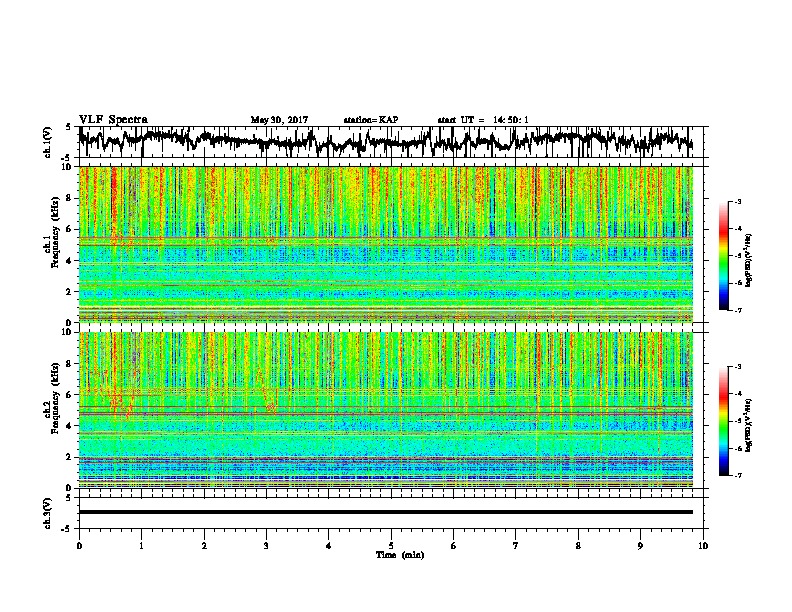
Task: Click the 8 kHz tick of ch.1 spectrogram
Action: pyautogui.click(x=69, y=198)
